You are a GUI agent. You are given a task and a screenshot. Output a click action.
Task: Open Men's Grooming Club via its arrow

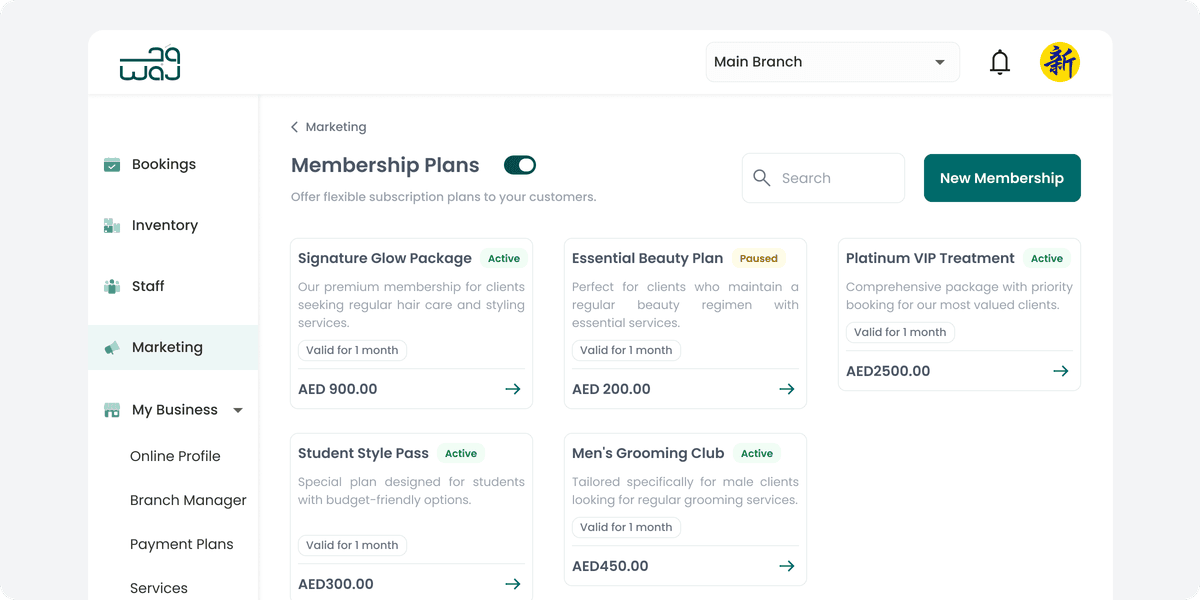787,565
